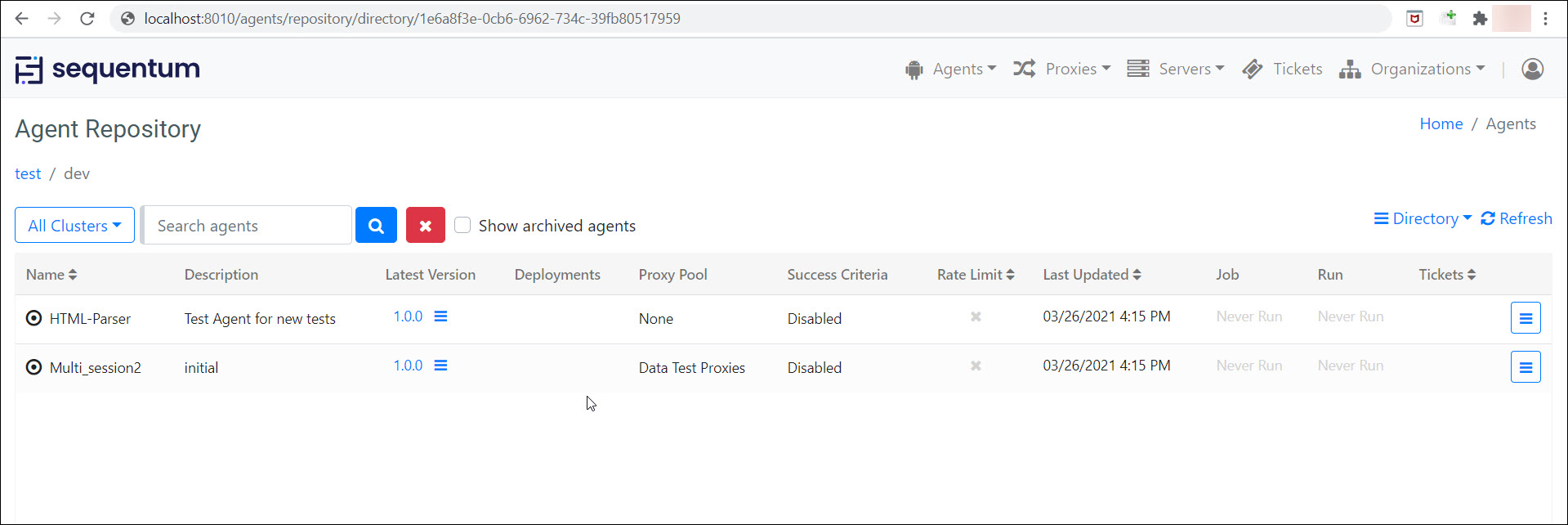Open the user account avatar icon
Viewport: 1568px width, 525px height.
1533,69
